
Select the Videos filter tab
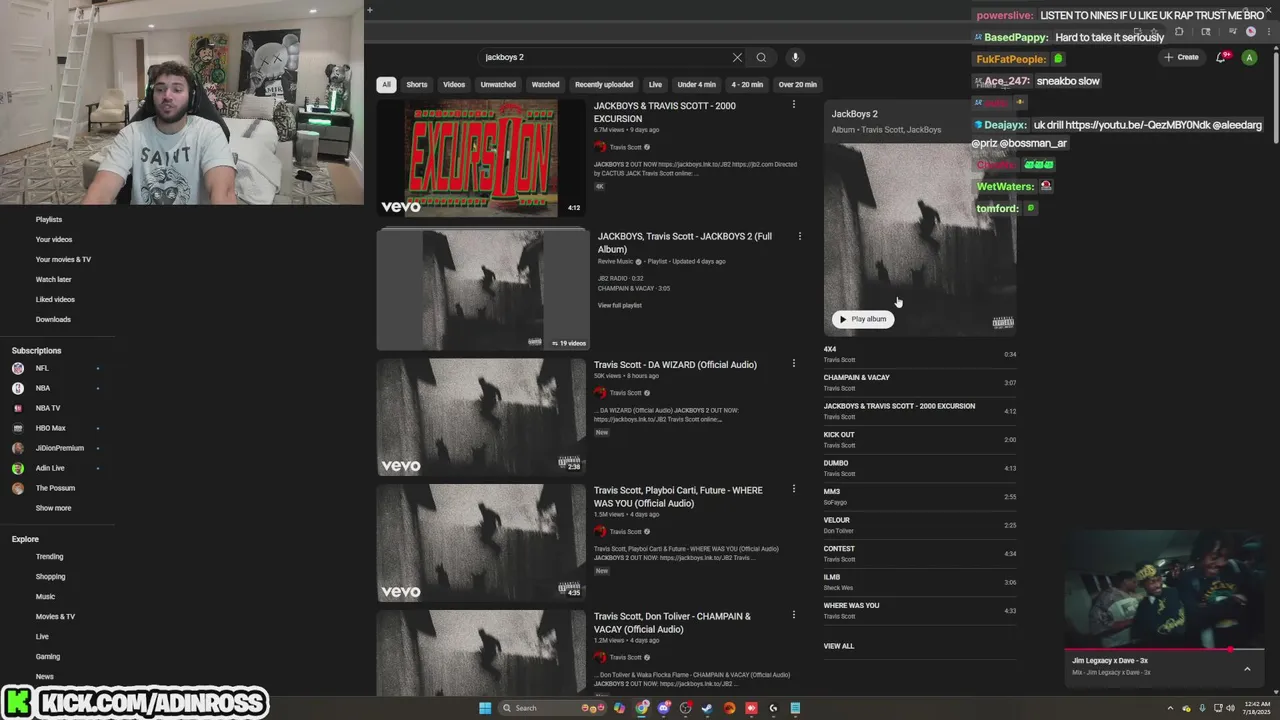point(454,85)
